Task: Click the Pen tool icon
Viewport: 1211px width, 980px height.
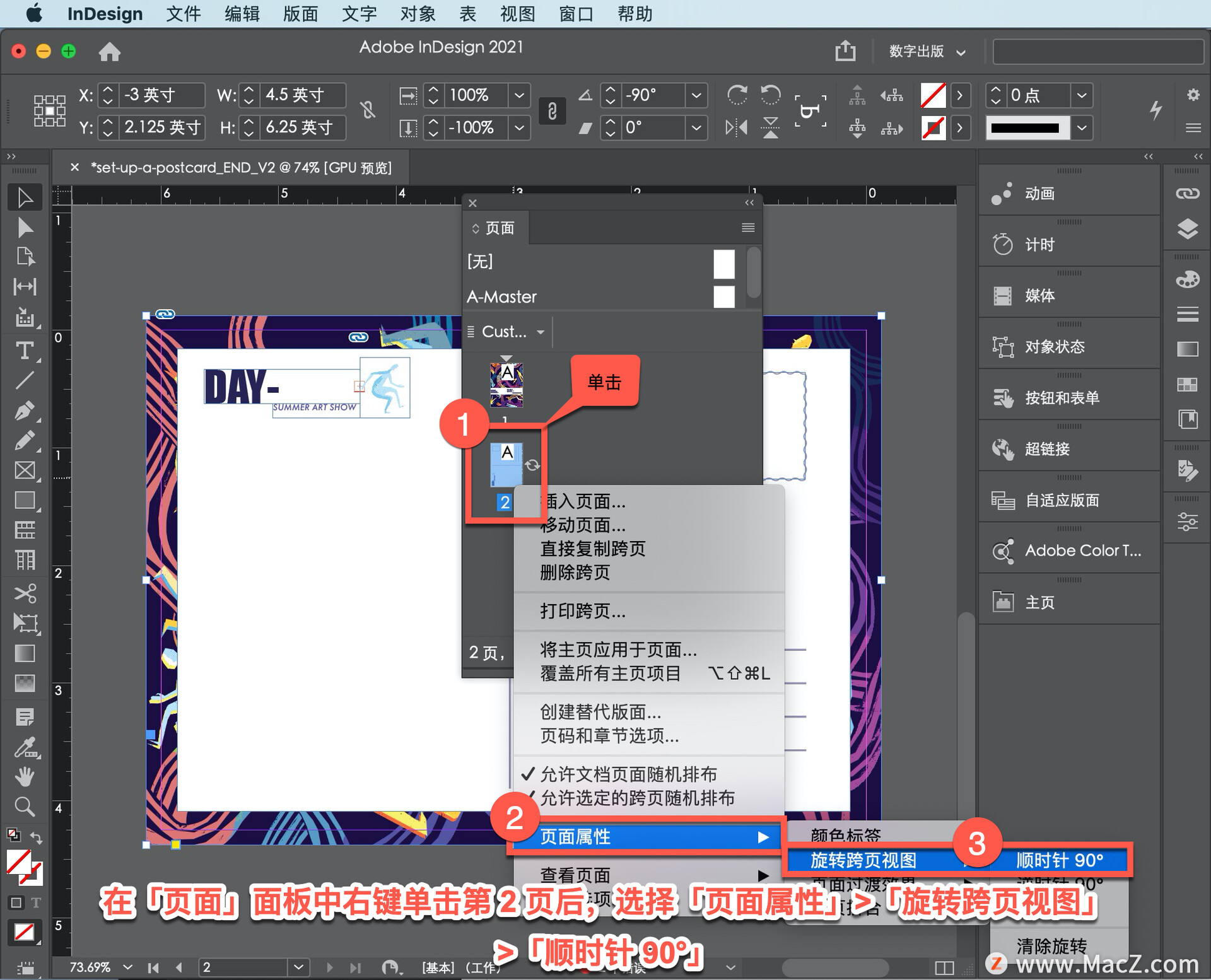Action: pyautogui.click(x=25, y=411)
